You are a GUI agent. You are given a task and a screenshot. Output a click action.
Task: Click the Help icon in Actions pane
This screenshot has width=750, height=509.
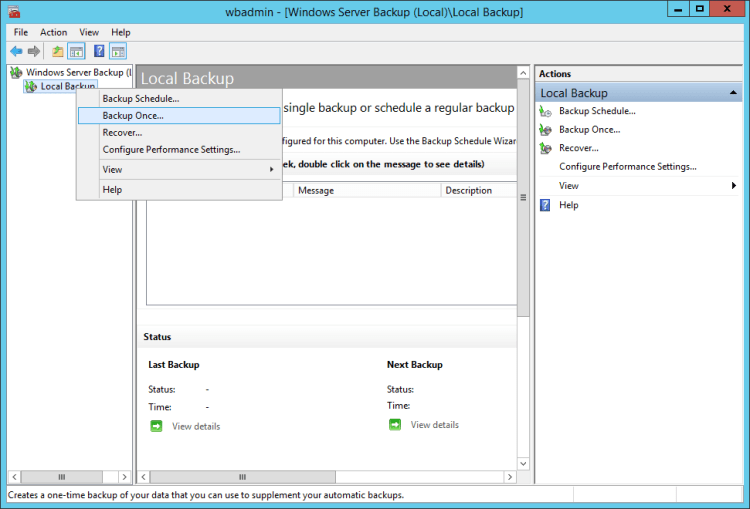pyautogui.click(x=545, y=205)
